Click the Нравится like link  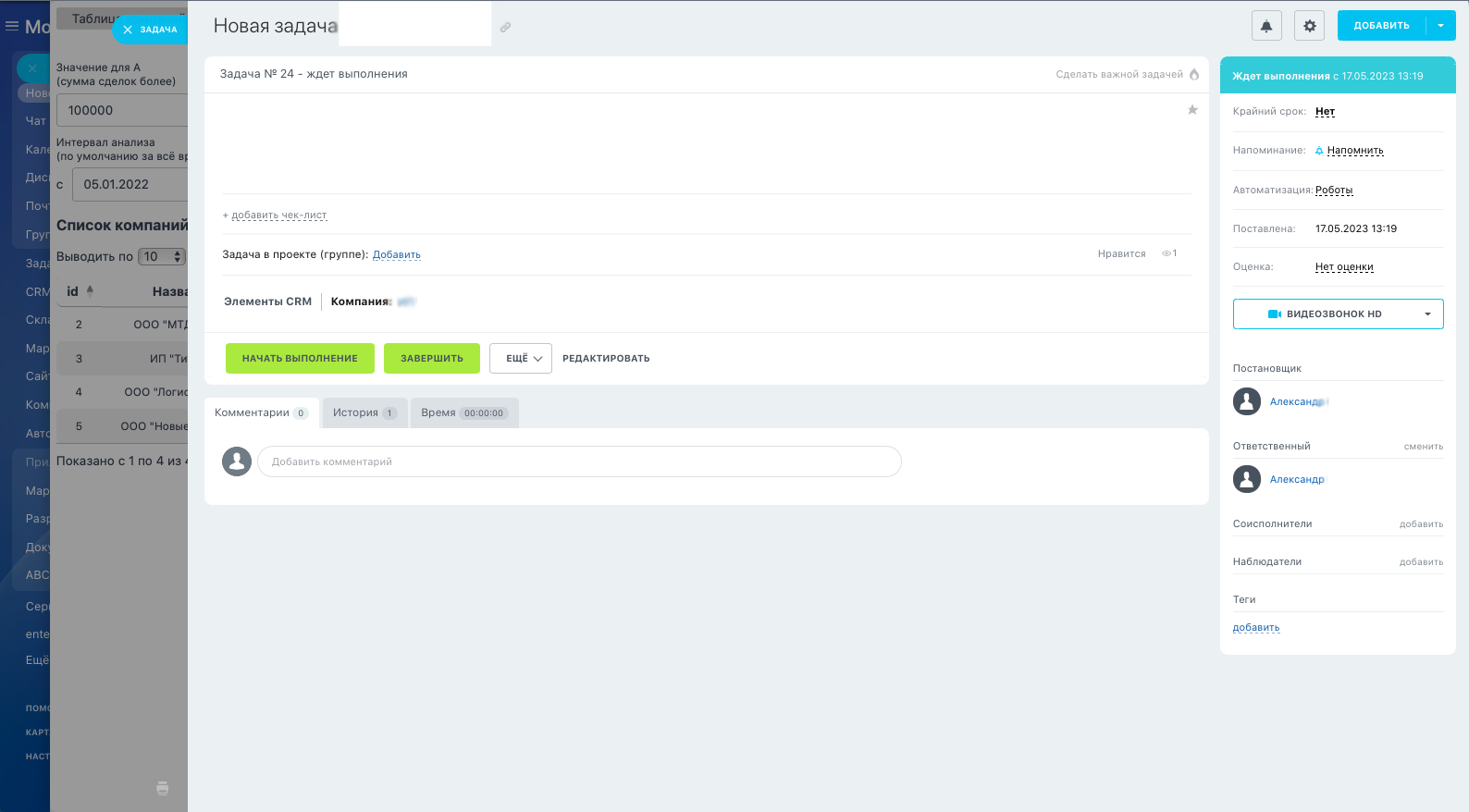pyautogui.click(x=1121, y=253)
